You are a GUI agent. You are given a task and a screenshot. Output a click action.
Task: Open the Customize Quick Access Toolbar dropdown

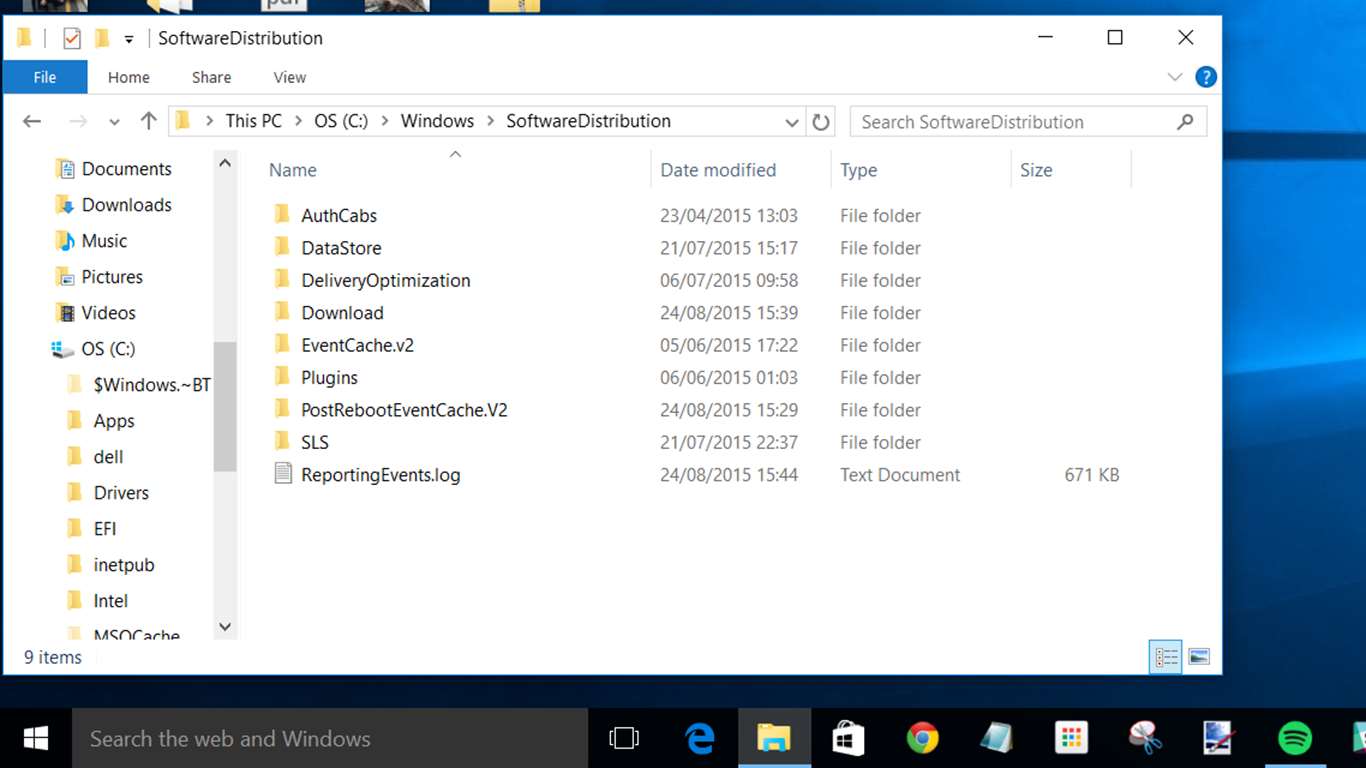click(x=129, y=39)
